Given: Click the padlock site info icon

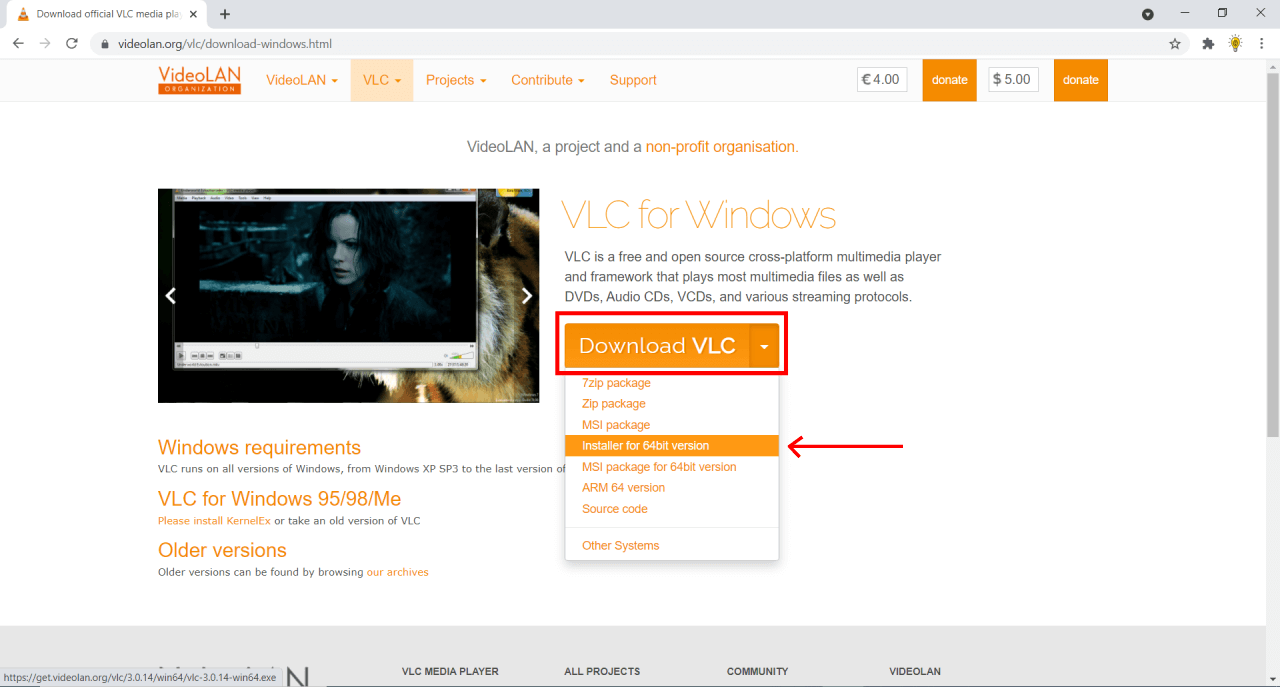Looking at the screenshot, I should 105,44.
